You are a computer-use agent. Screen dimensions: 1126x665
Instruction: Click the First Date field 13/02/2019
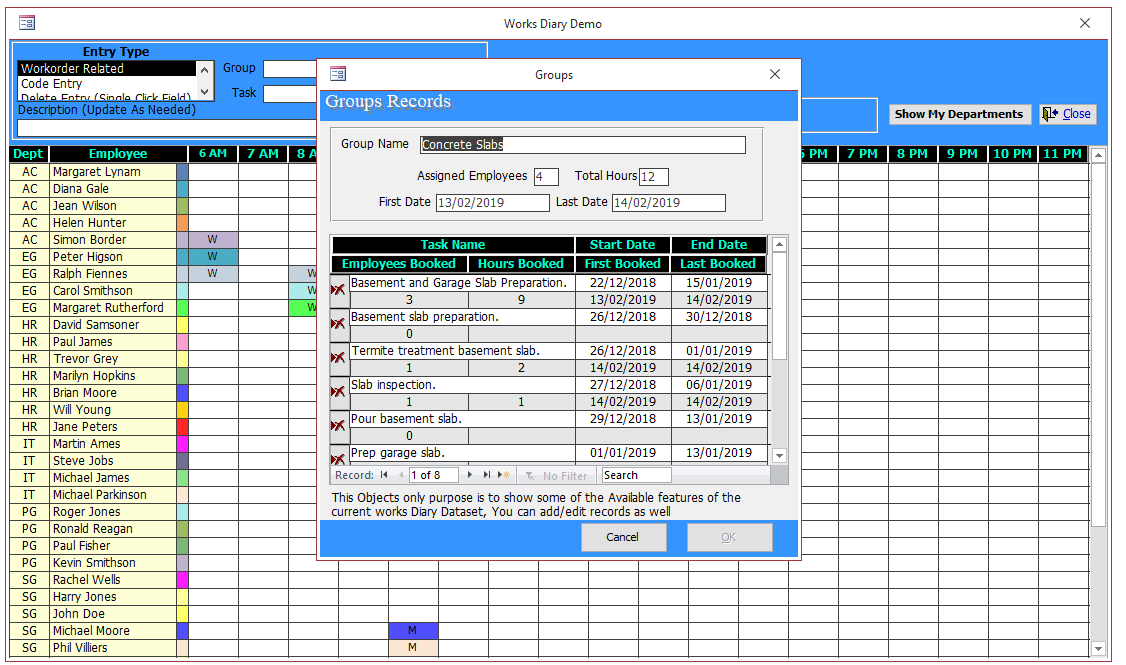493,203
